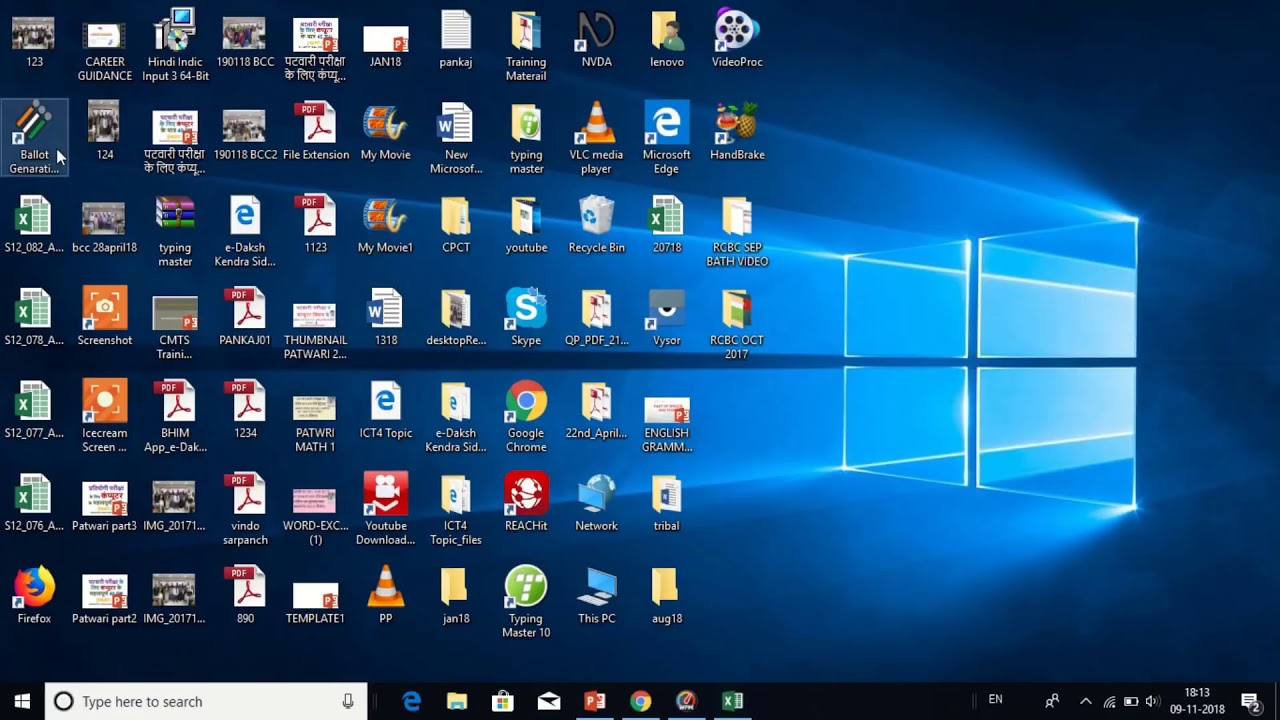Switch to Chrome on the taskbar

click(x=641, y=701)
